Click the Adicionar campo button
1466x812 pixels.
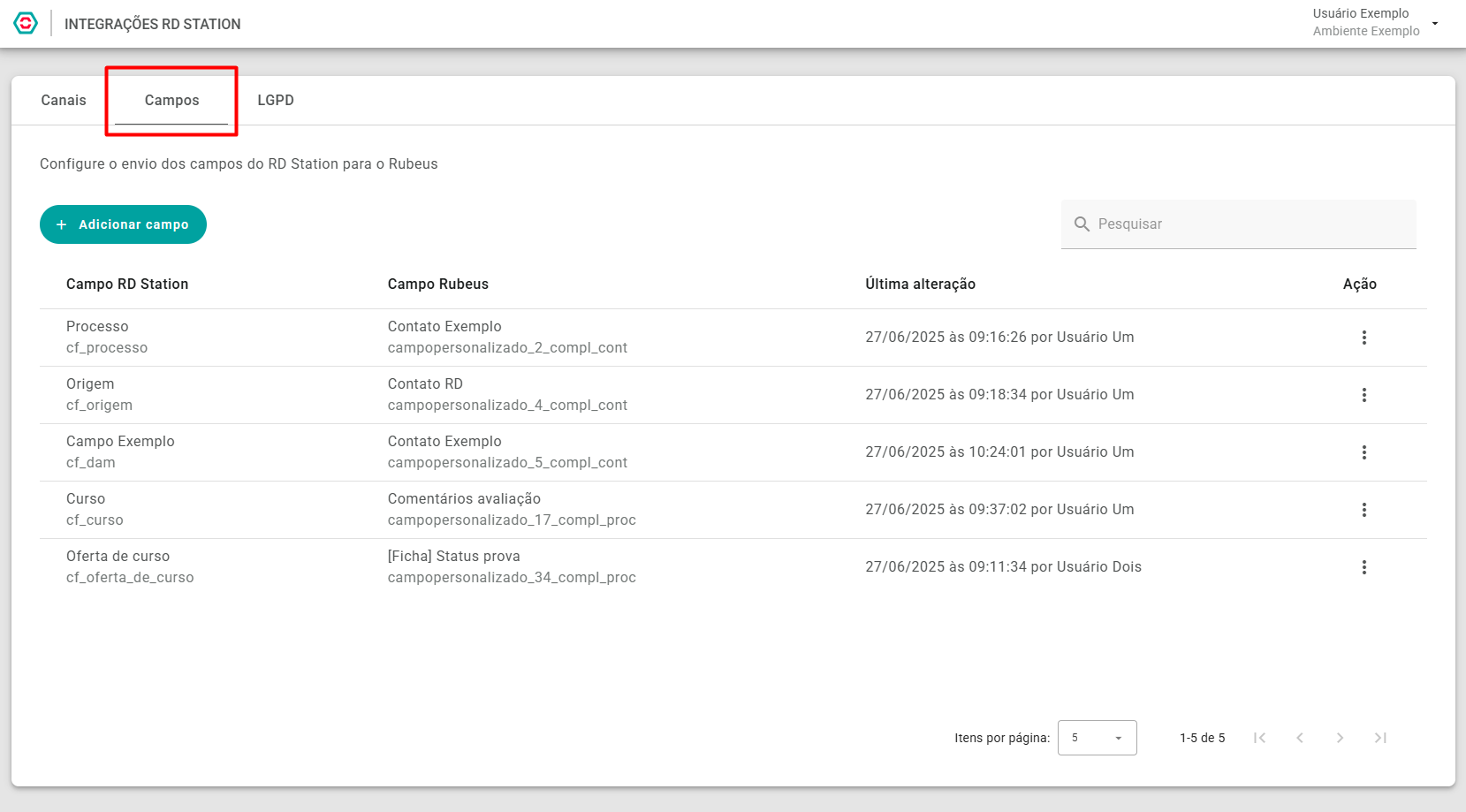click(123, 224)
